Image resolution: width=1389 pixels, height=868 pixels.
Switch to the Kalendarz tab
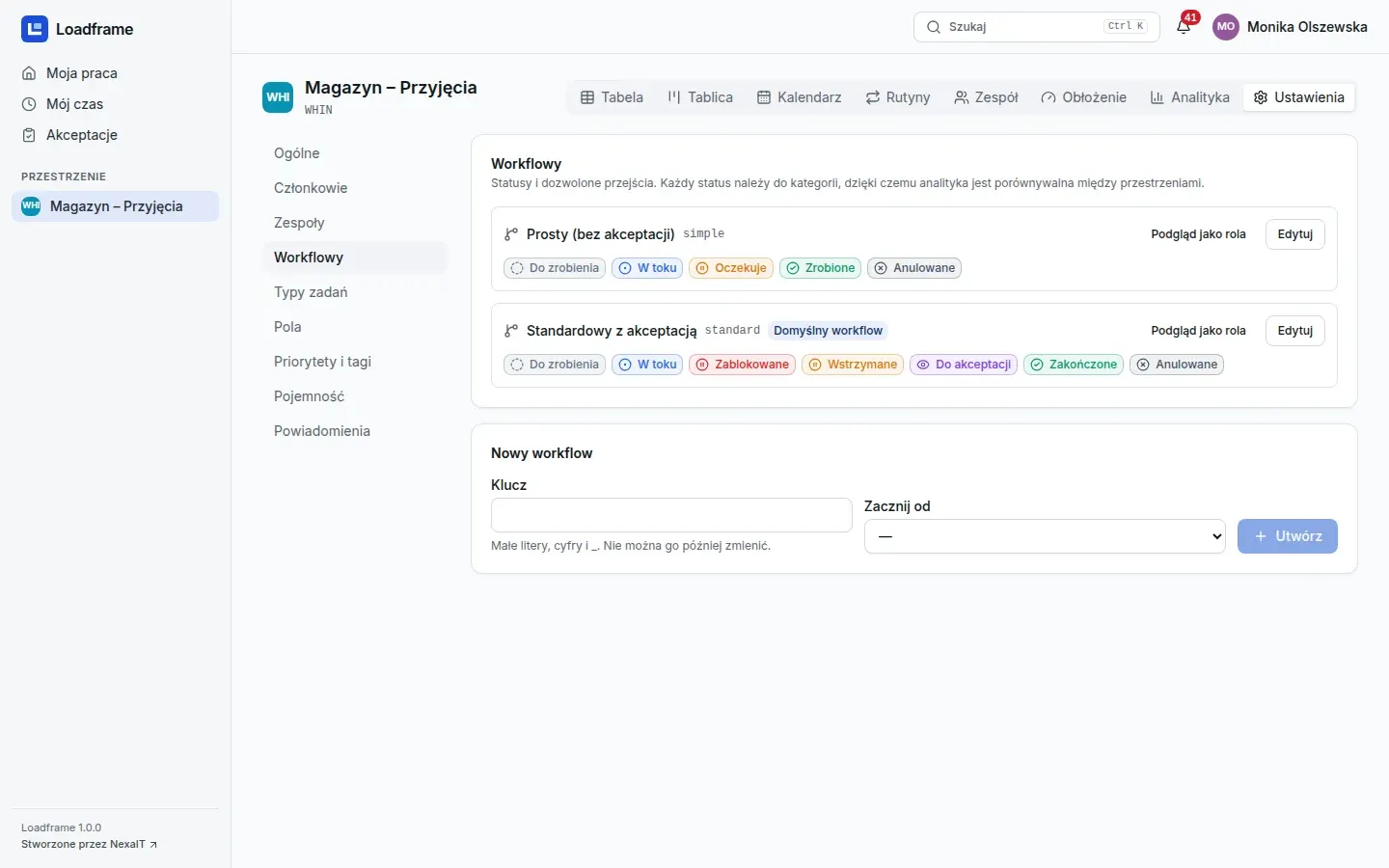pyautogui.click(x=799, y=97)
